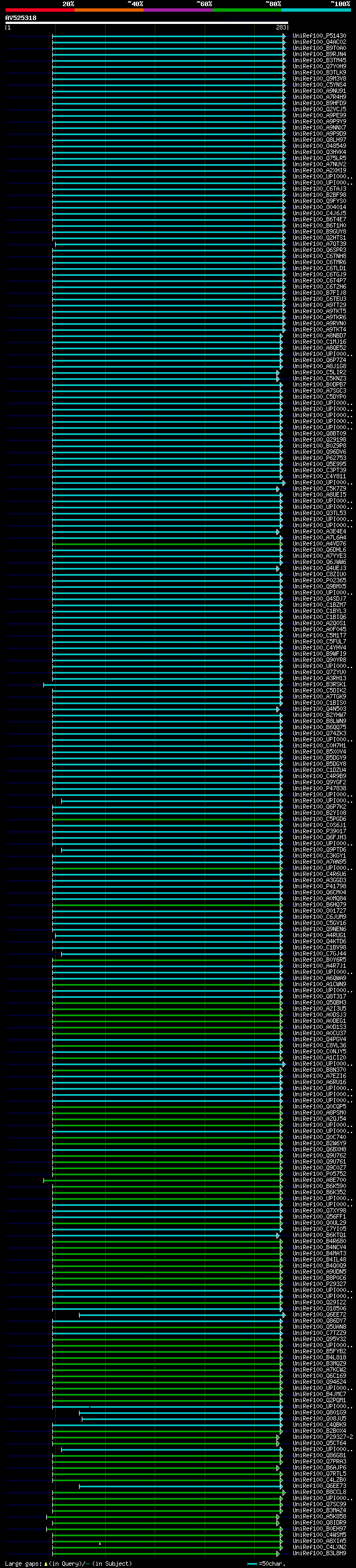356x1568 pixels.
Task: Select hit label UniRef100_P39017
Action: [319, 832]
